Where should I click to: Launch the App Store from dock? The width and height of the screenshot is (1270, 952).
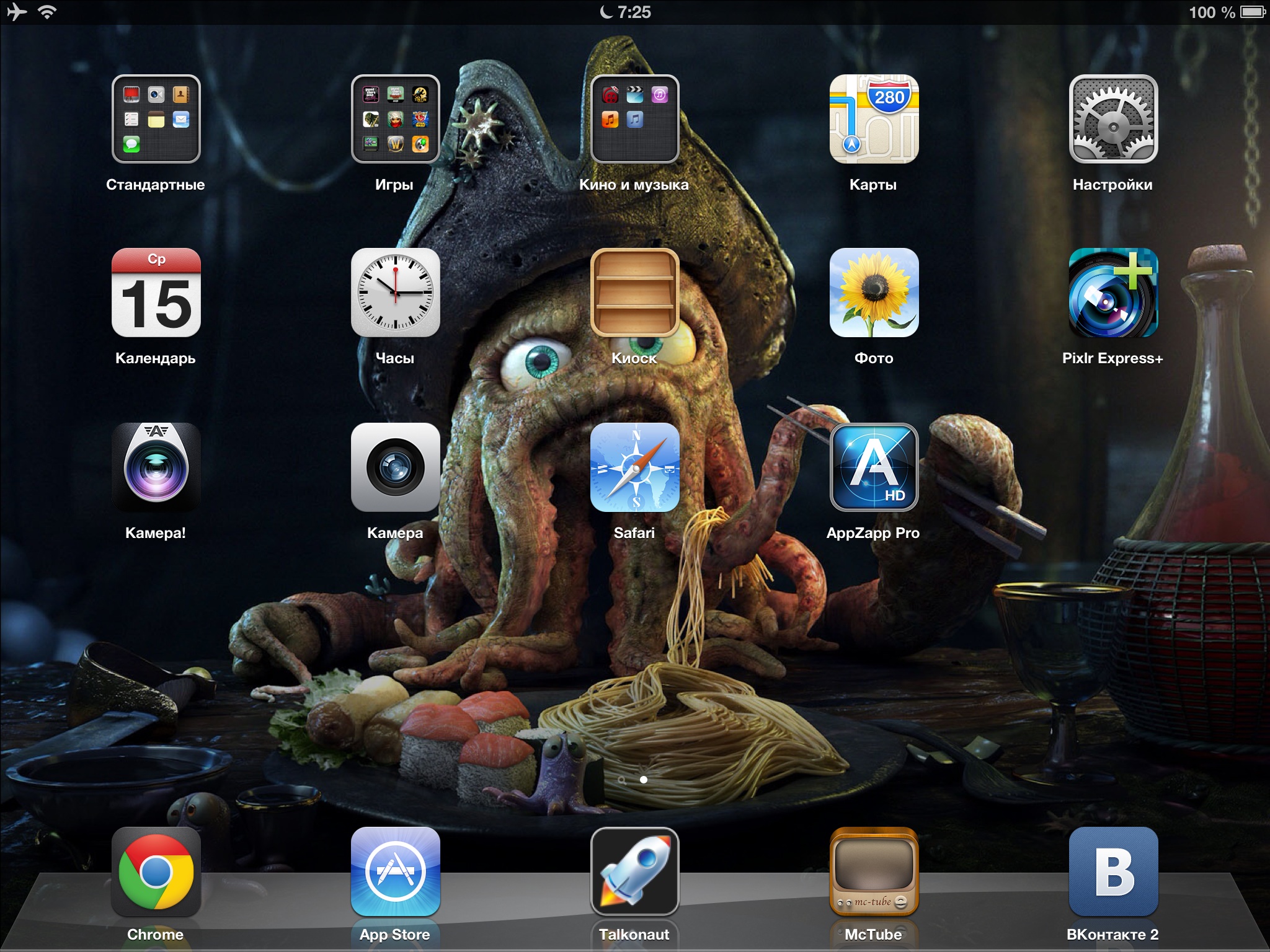[x=395, y=872]
